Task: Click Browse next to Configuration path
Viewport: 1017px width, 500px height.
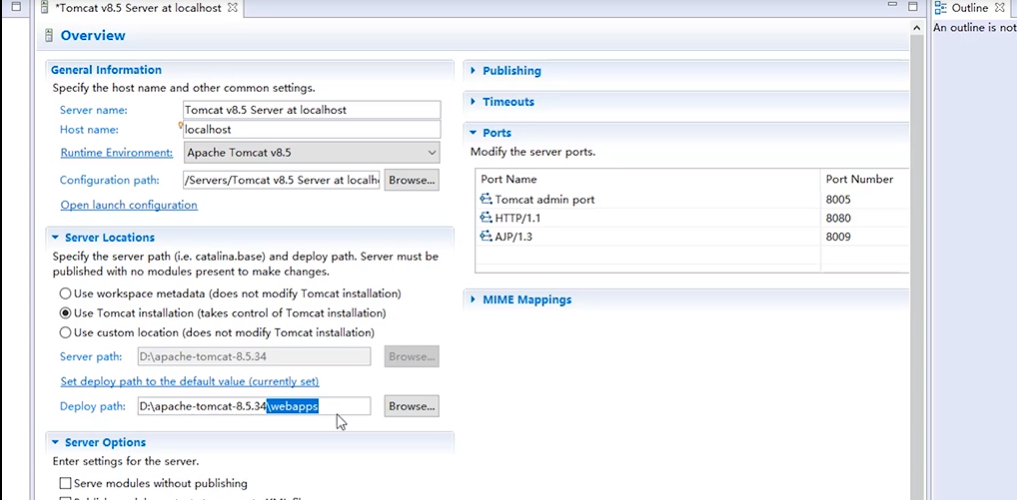Action: coord(411,180)
